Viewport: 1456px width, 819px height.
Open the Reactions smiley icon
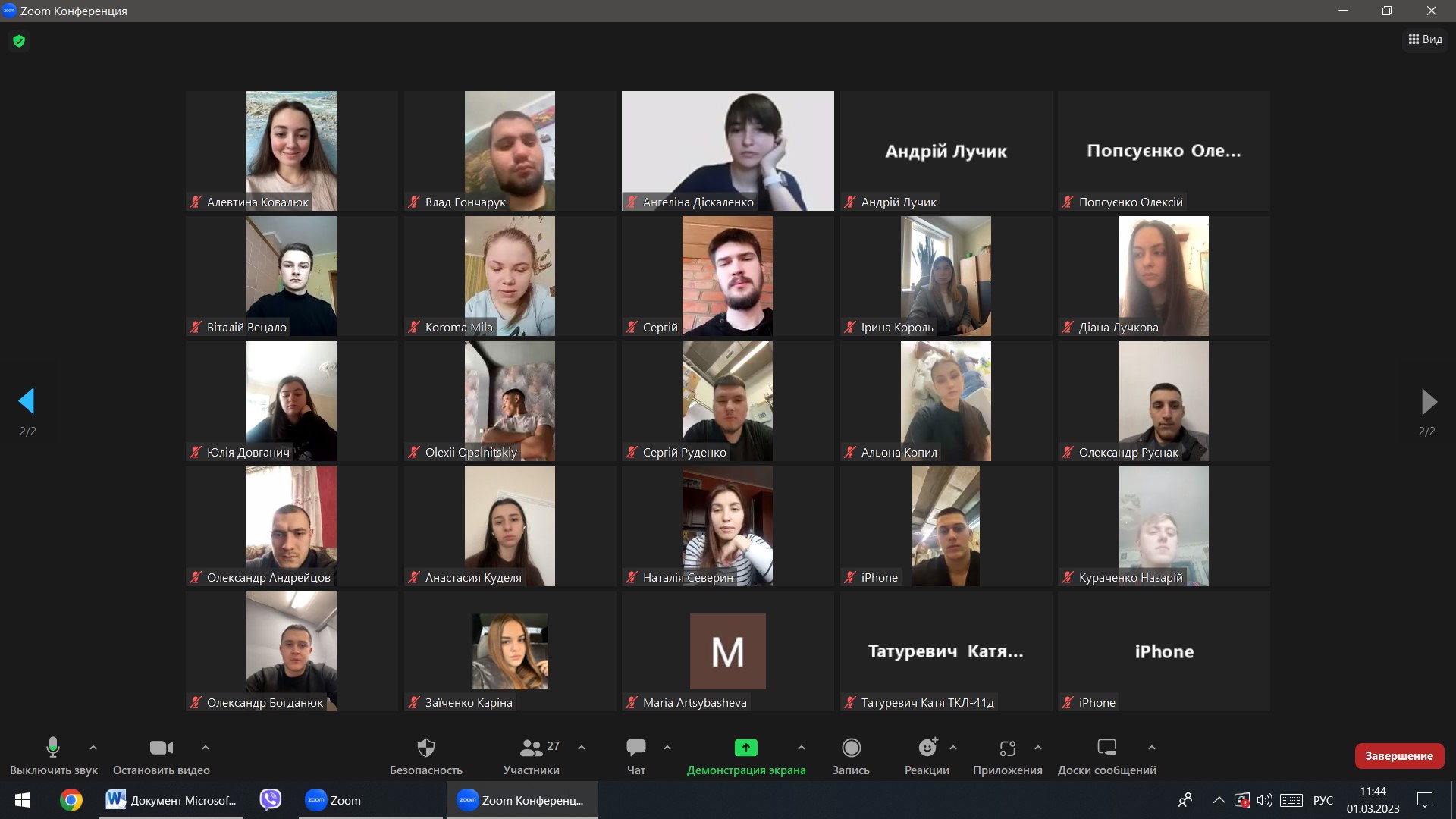click(927, 748)
